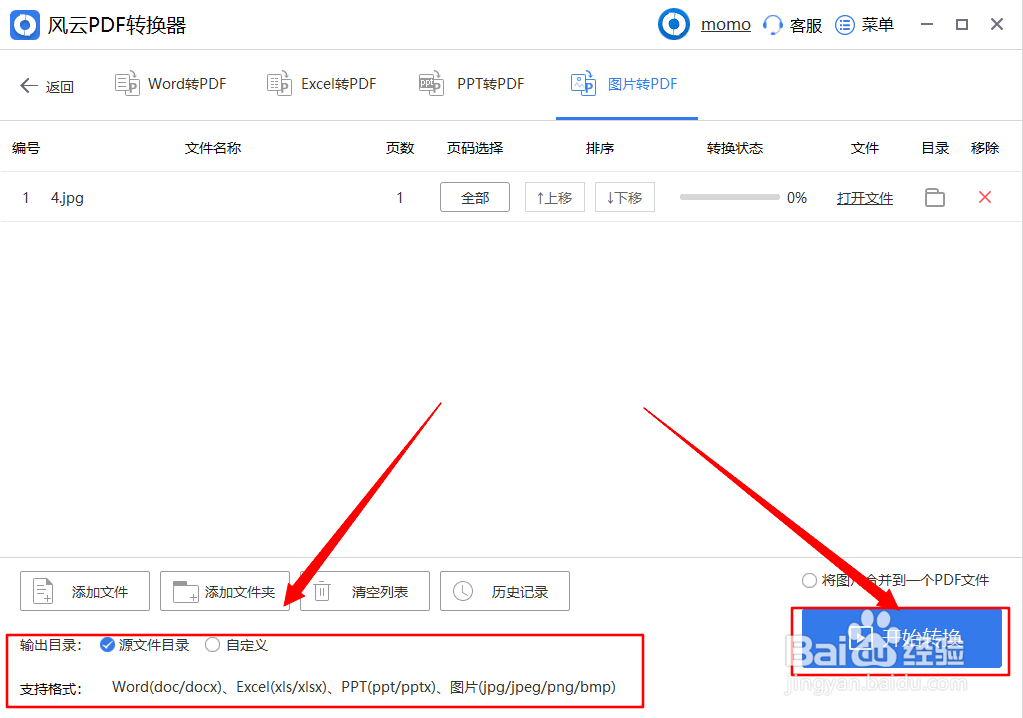Click the Excel转PDF conversion icon
The width and height of the screenshot is (1023, 718).
click(279, 84)
